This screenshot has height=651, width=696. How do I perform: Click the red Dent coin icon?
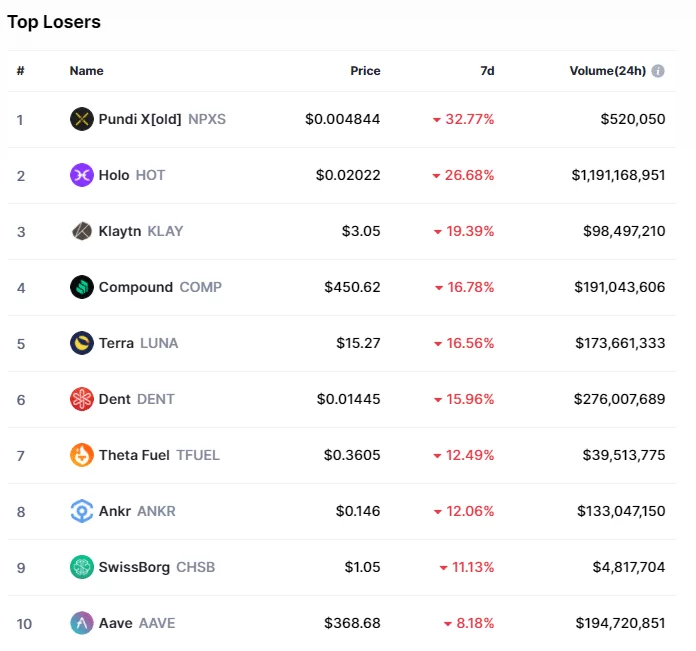pos(82,400)
